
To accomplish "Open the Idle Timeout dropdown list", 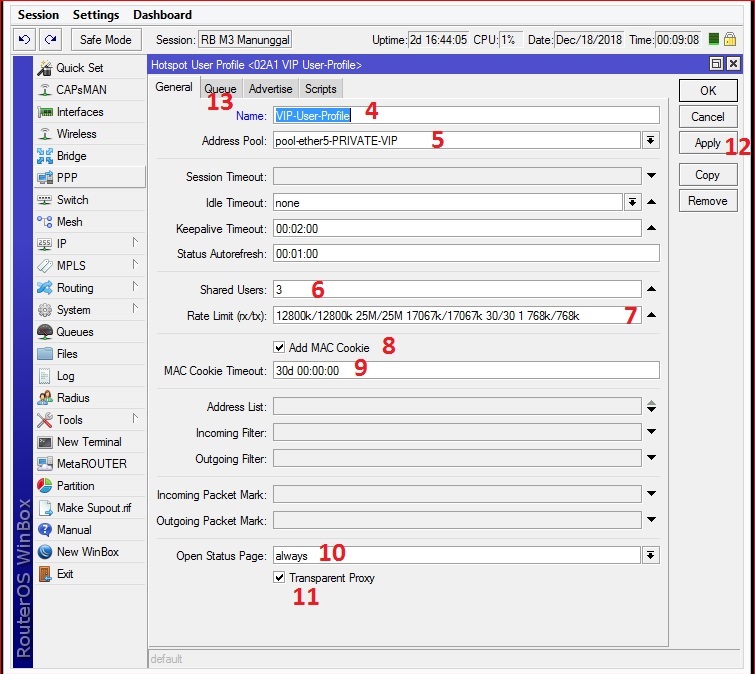I will (x=632, y=202).
